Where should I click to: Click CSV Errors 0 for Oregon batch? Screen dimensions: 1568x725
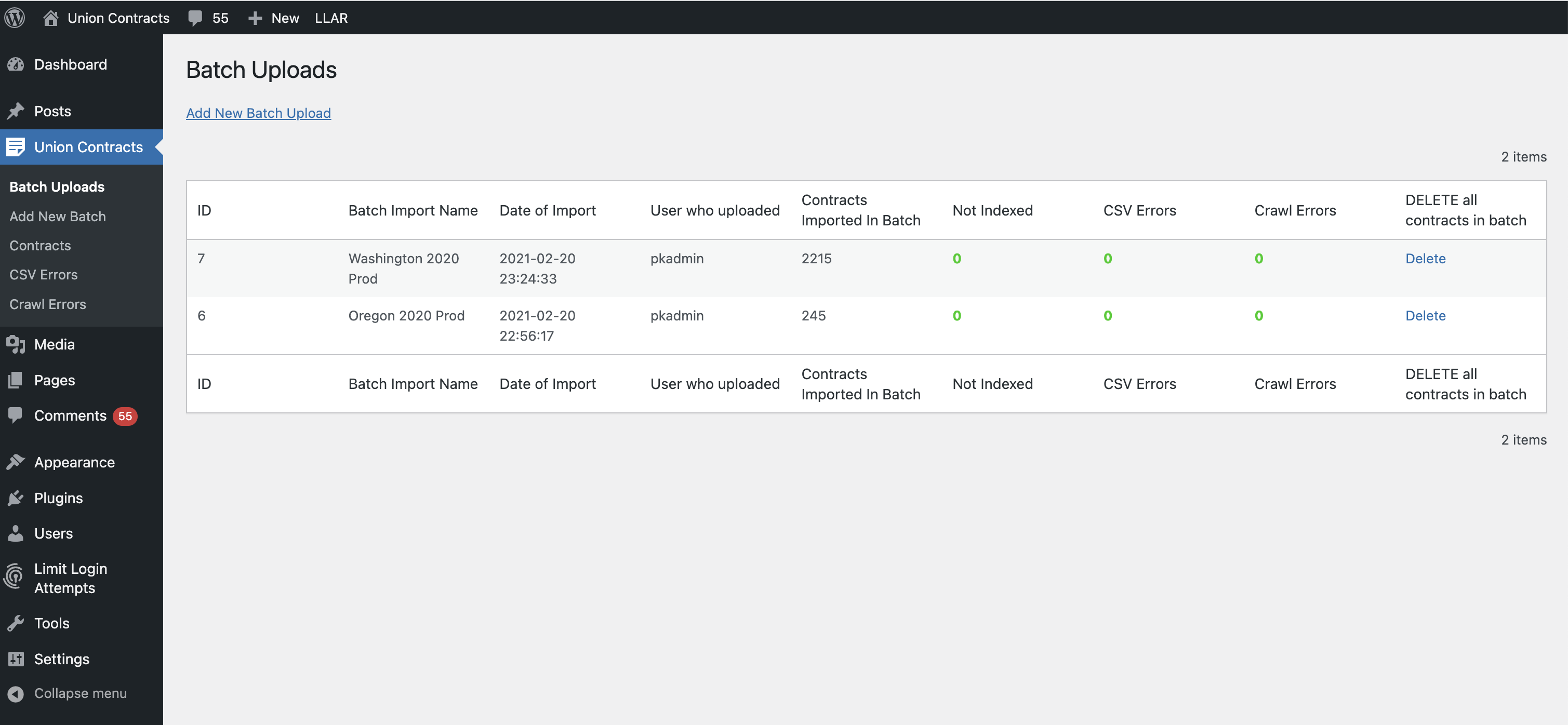click(1108, 316)
